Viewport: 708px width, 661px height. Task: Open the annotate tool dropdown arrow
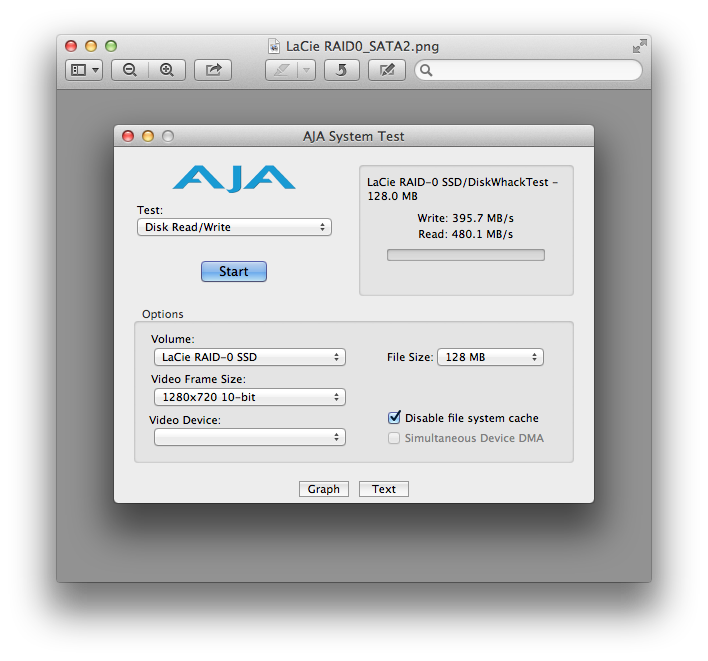307,70
